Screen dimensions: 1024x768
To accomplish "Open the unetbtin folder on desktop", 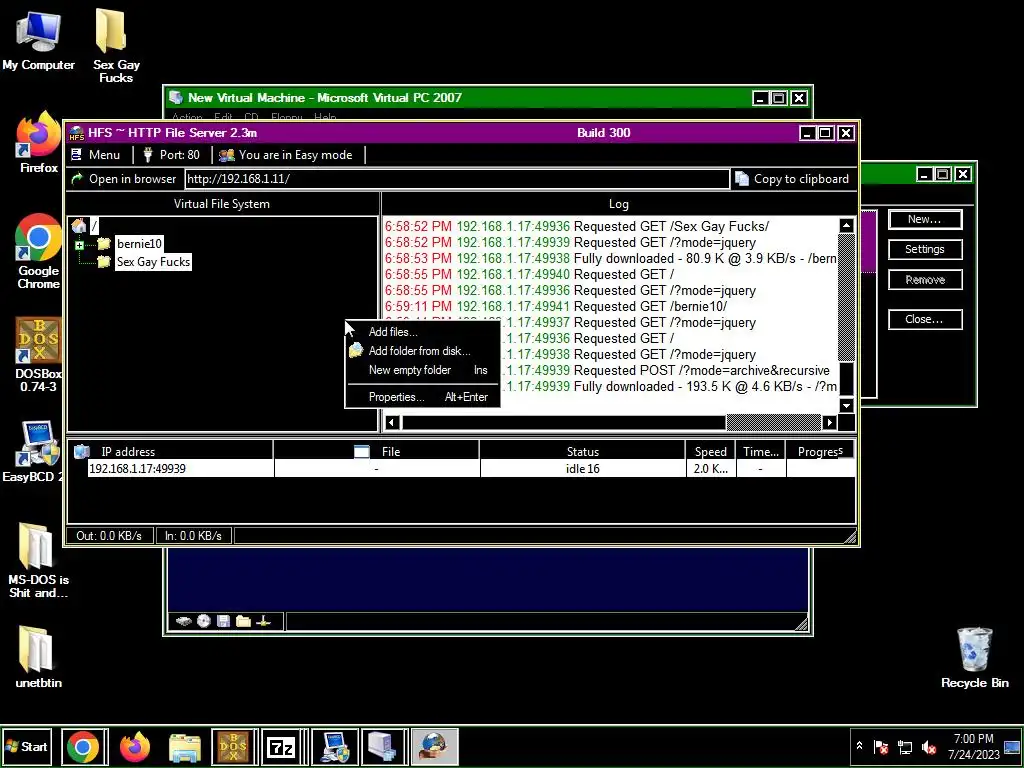I will [39, 658].
